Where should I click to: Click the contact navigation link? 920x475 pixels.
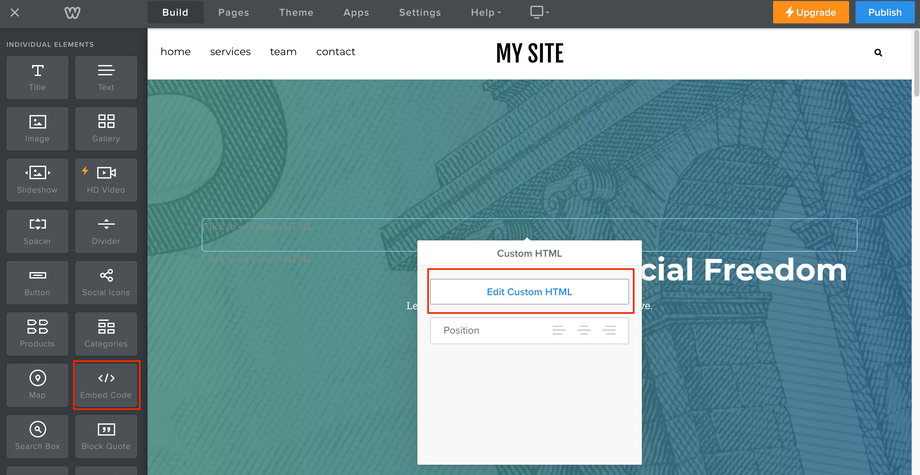click(336, 52)
